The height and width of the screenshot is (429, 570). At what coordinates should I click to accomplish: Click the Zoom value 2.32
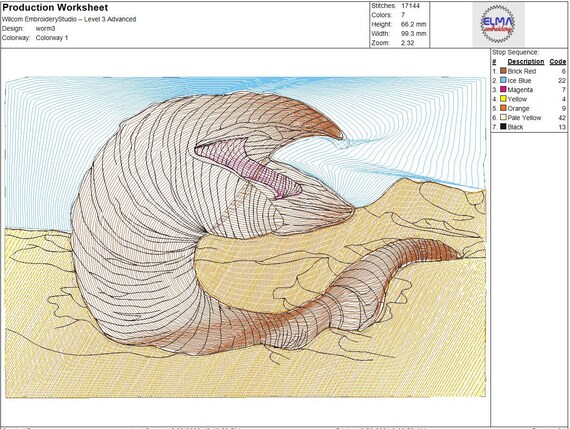coord(408,43)
